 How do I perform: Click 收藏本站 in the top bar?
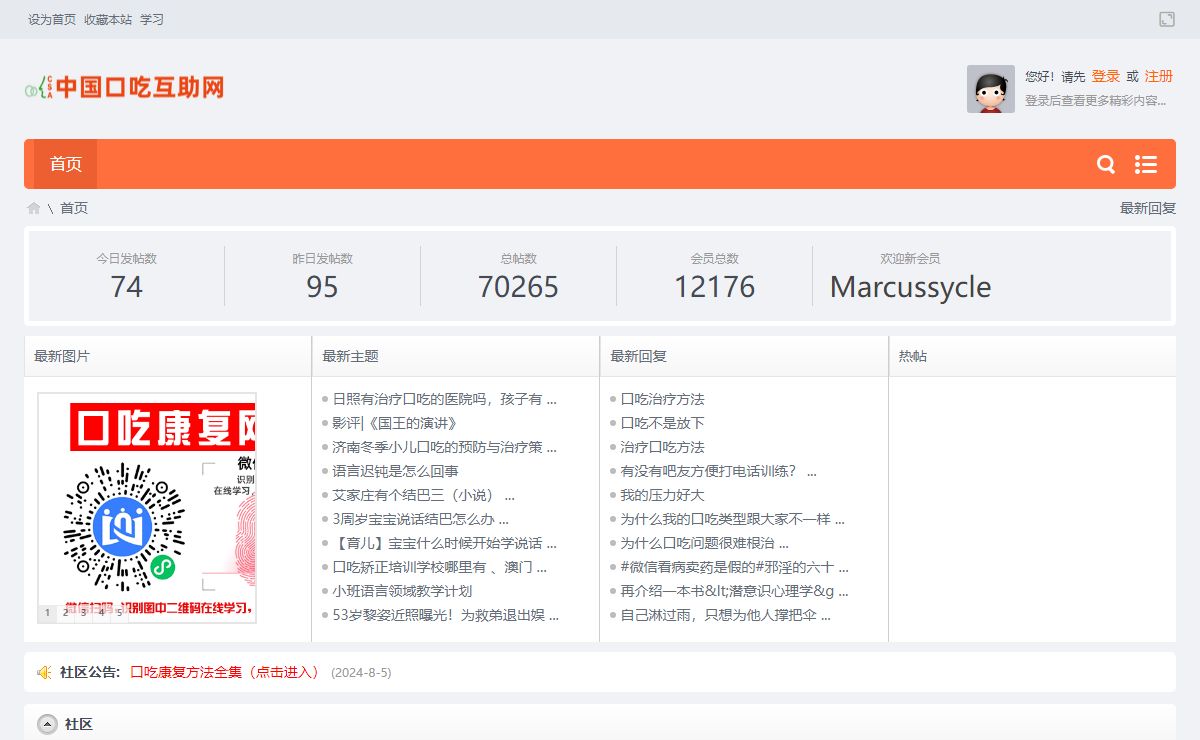[108, 19]
